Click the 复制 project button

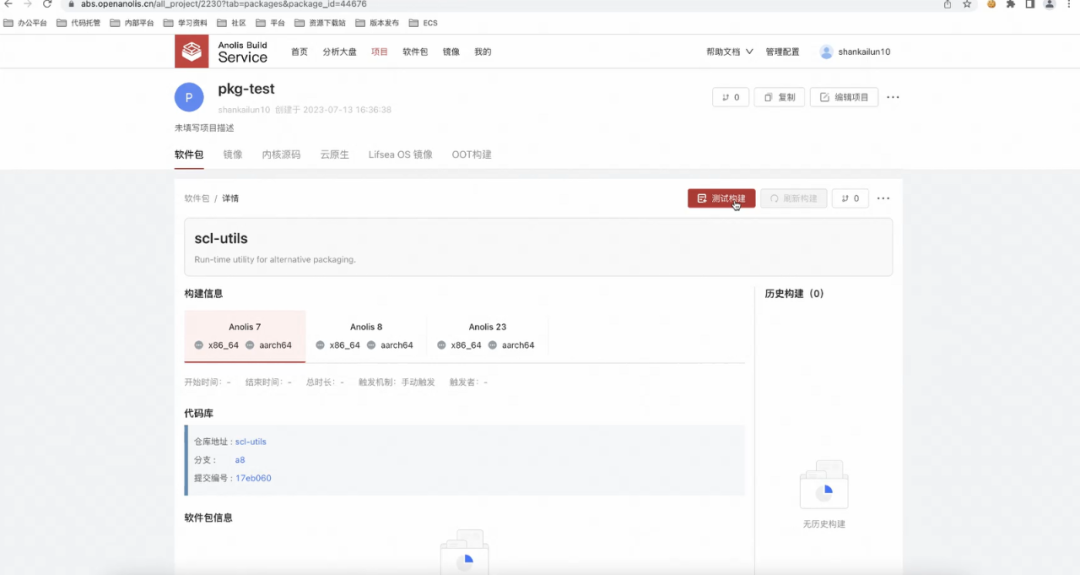[x=779, y=97]
